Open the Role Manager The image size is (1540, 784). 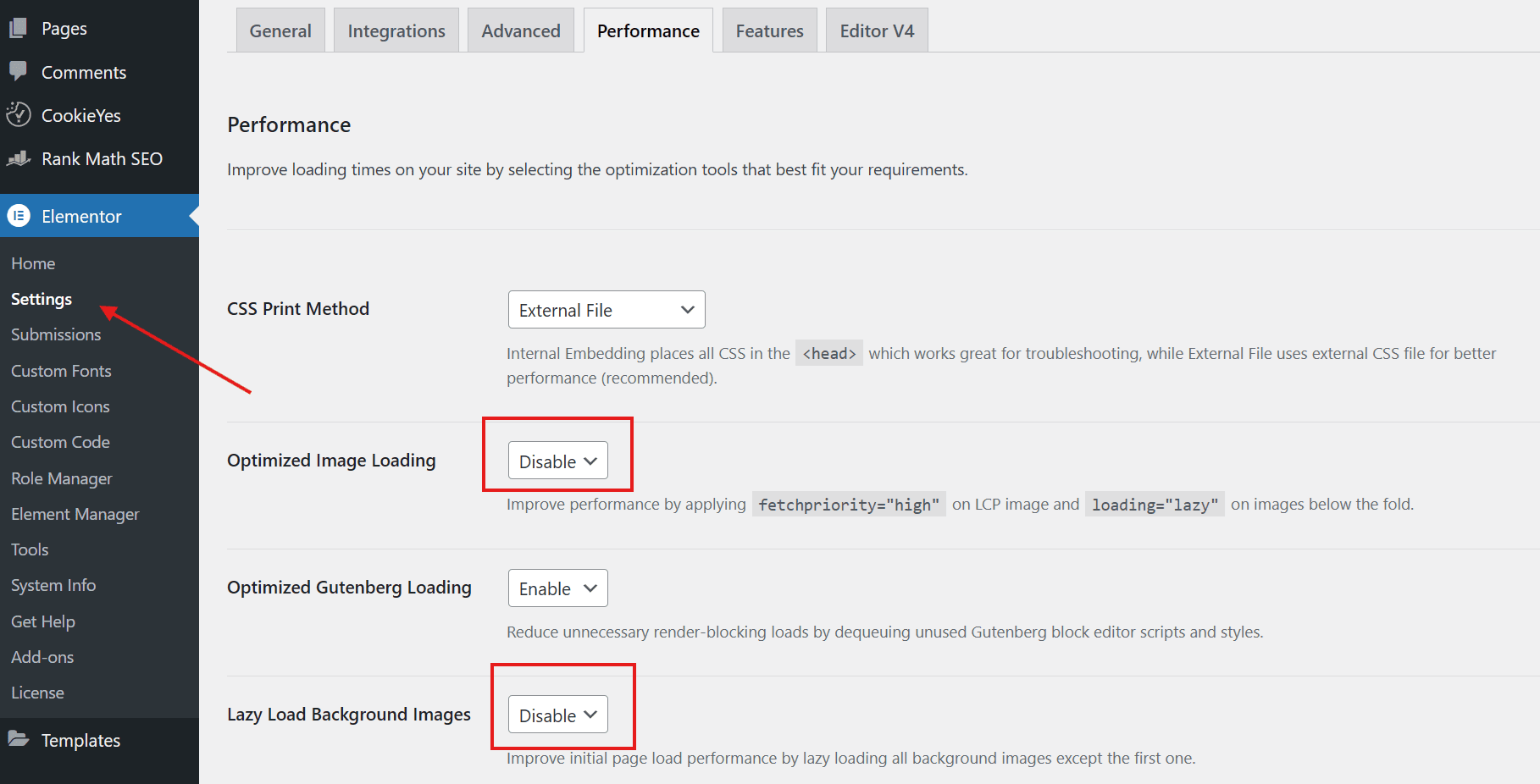coord(61,478)
